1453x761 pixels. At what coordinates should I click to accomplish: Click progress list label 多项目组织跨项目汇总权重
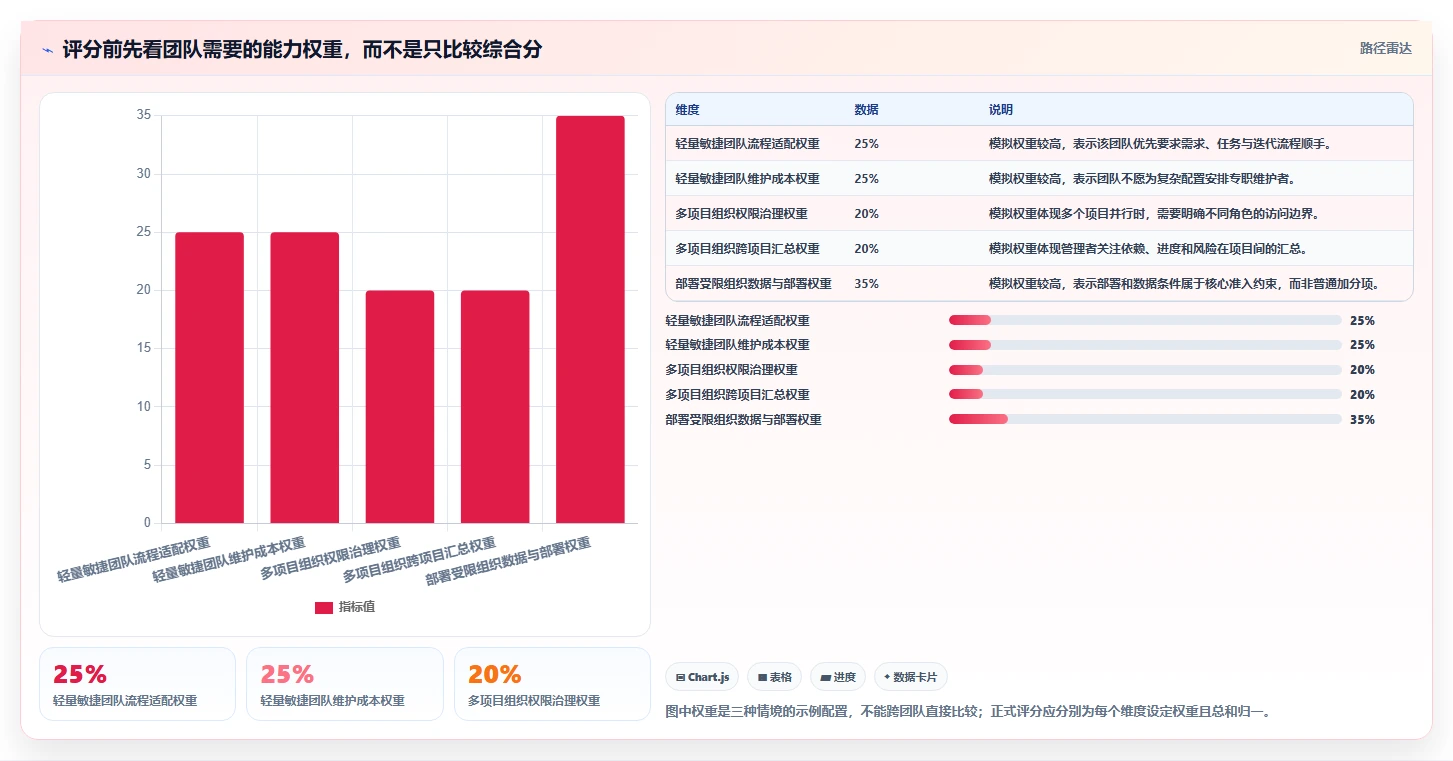(x=737, y=395)
